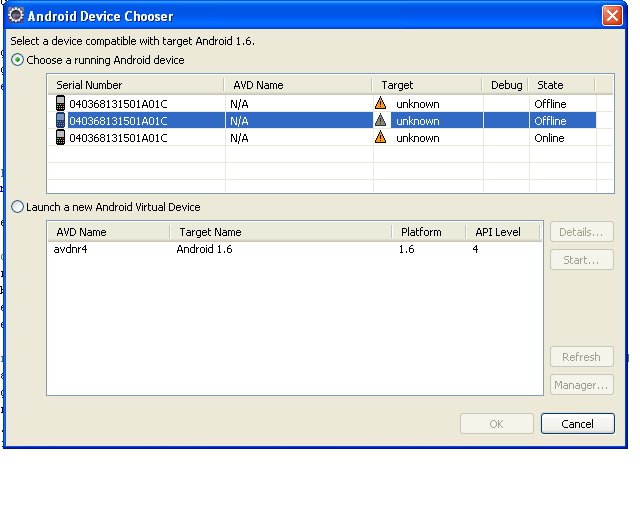Click phone icon of highlighted Offline device row

(60, 120)
